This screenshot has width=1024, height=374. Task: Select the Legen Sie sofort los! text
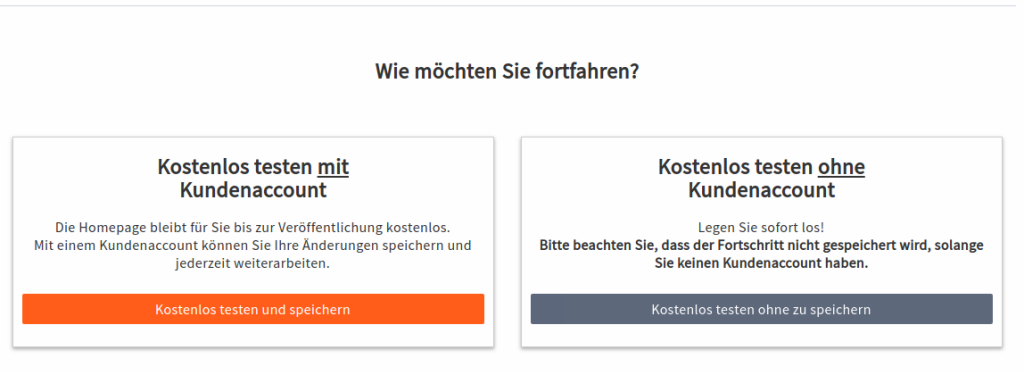pyautogui.click(x=761, y=228)
